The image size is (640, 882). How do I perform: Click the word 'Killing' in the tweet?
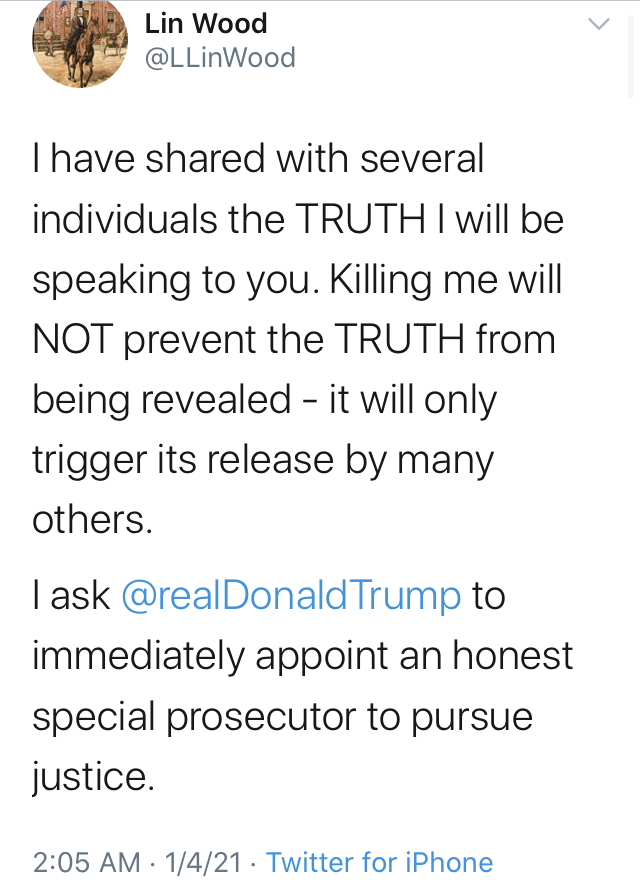pyautogui.click(x=380, y=280)
